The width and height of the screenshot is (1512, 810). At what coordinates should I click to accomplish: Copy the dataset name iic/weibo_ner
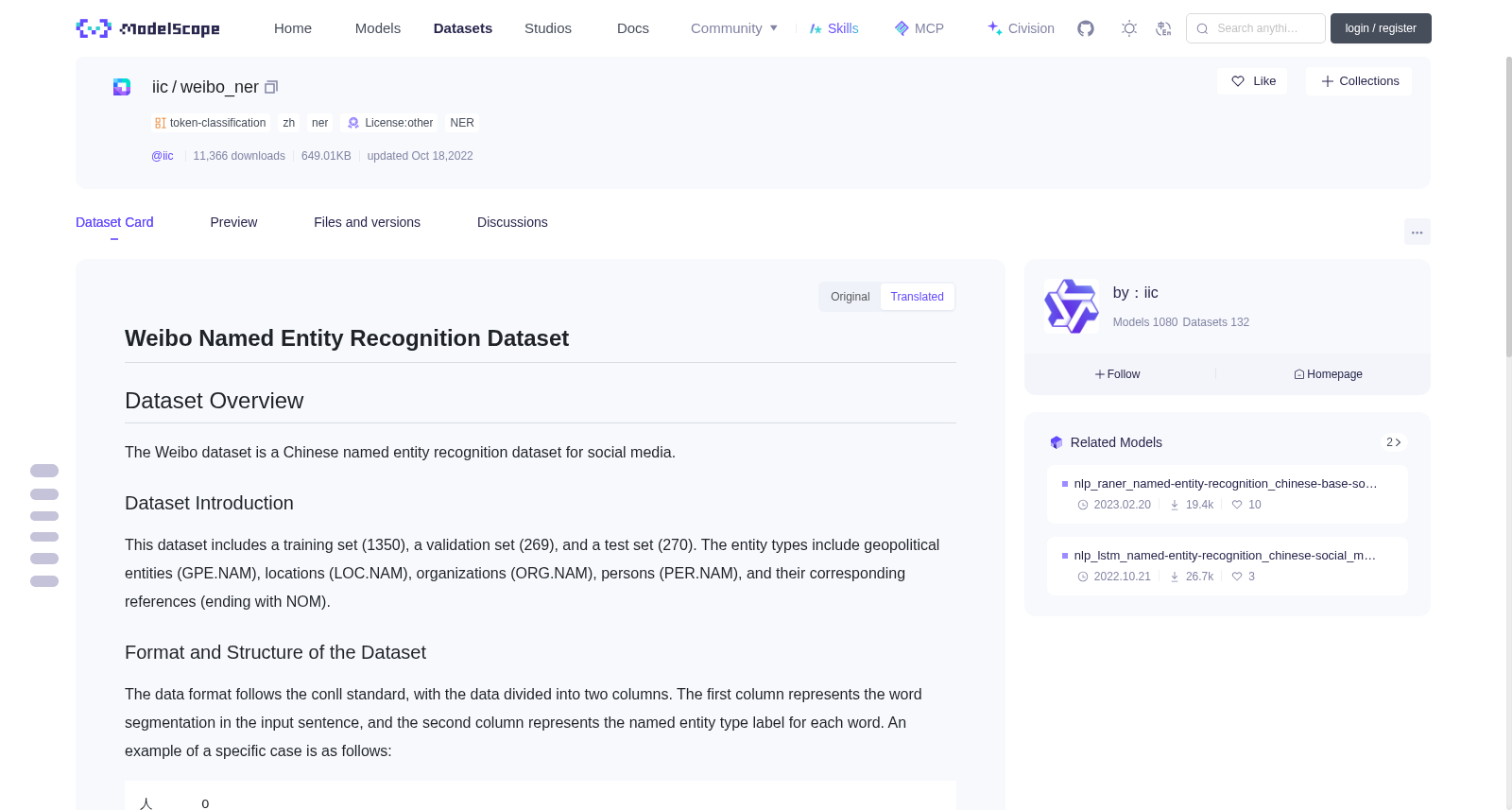pos(271,87)
